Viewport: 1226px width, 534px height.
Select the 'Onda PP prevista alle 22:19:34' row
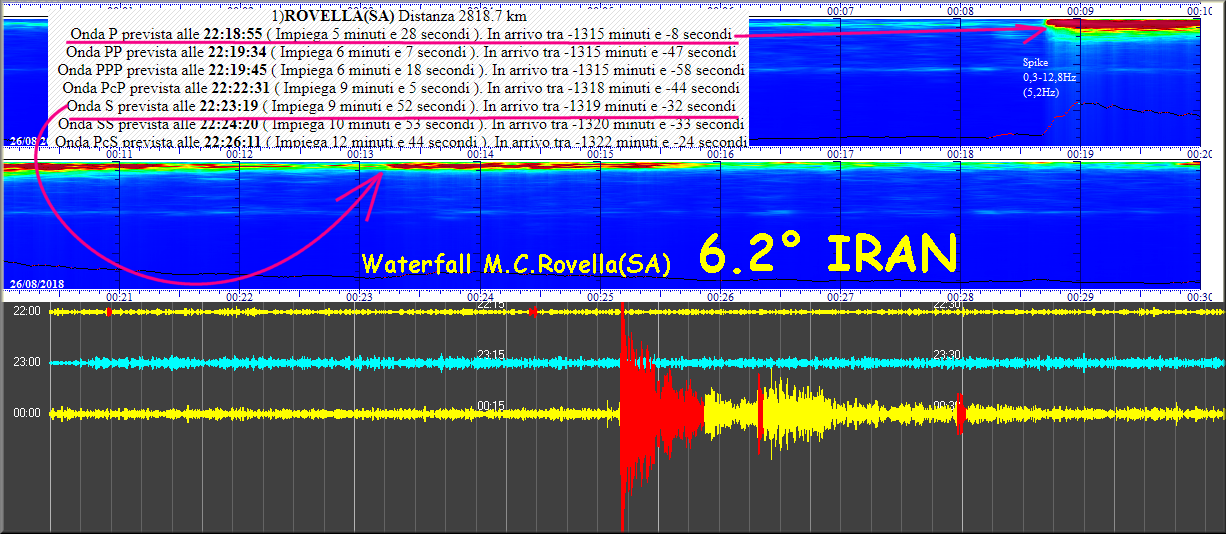pyautogui.click(x=401, y=52)
